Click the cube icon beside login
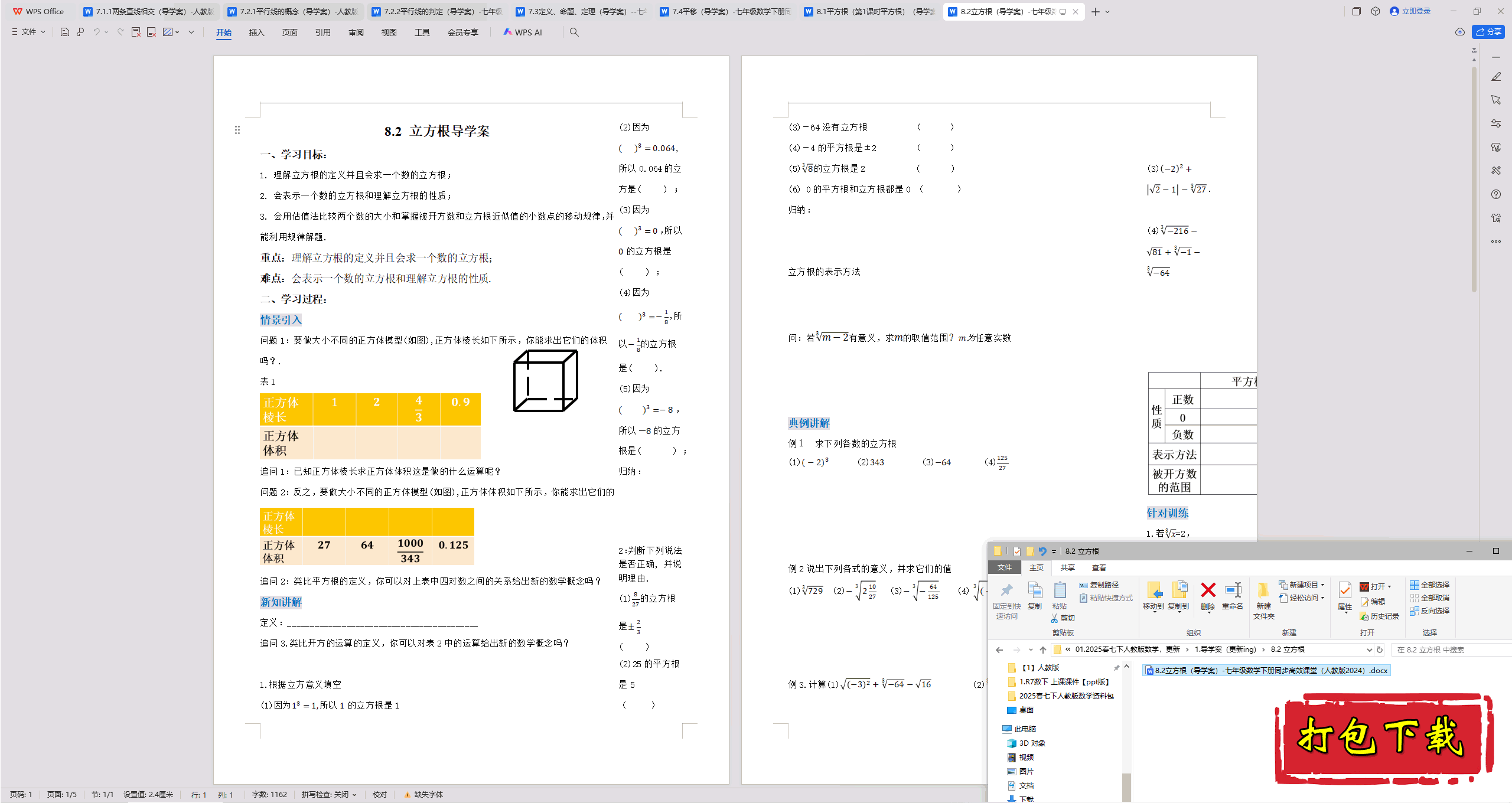 [1376, 11]
